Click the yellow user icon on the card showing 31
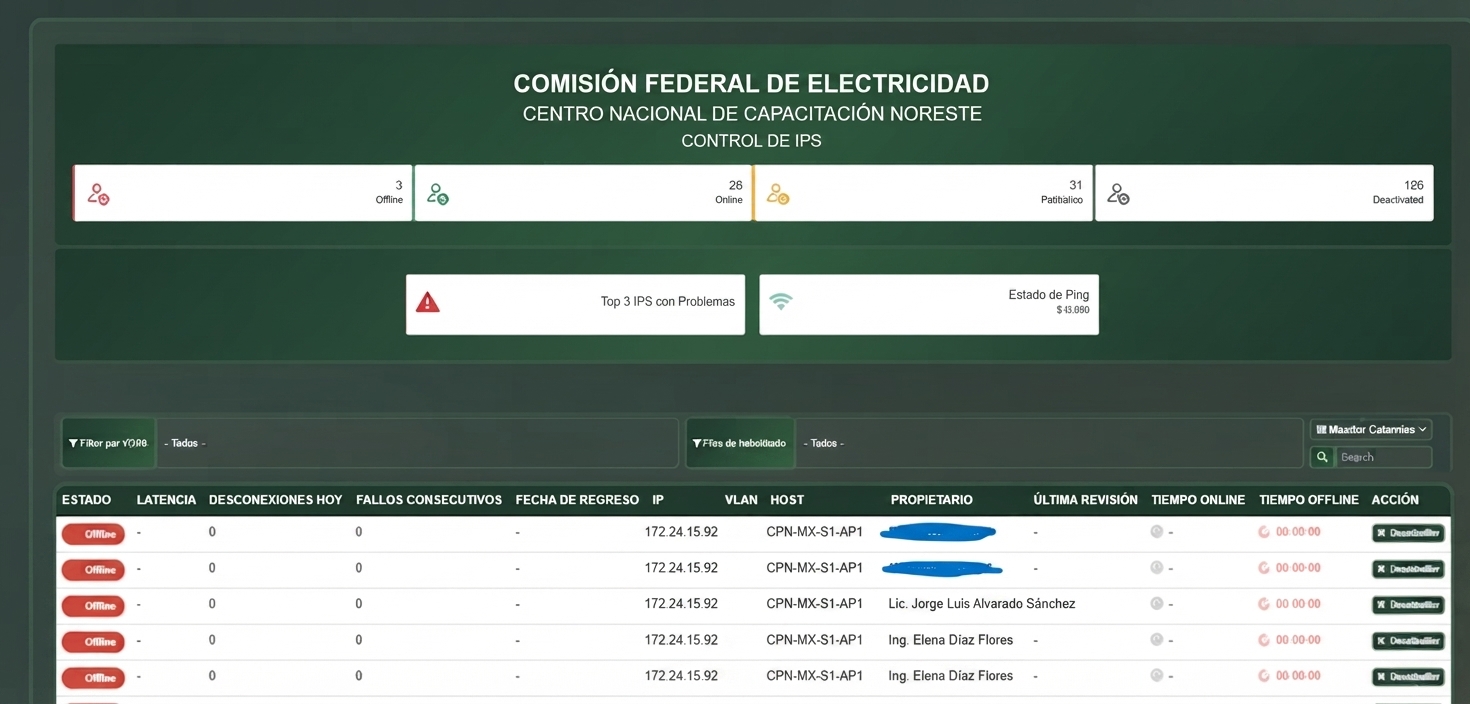The height and width of the screenshot is (704, 1470). tap(778, 194)
